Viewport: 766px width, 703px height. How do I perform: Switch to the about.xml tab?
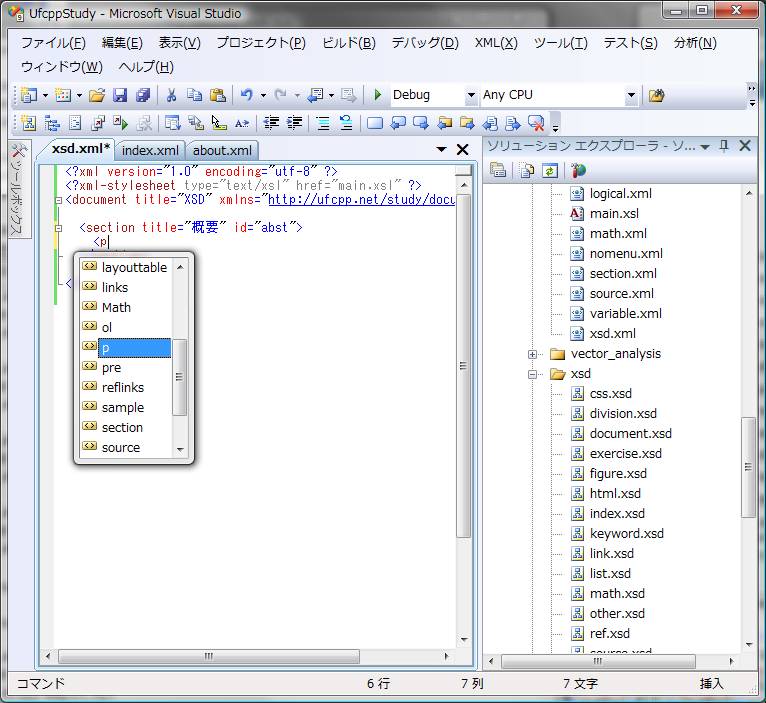(222, 150)
